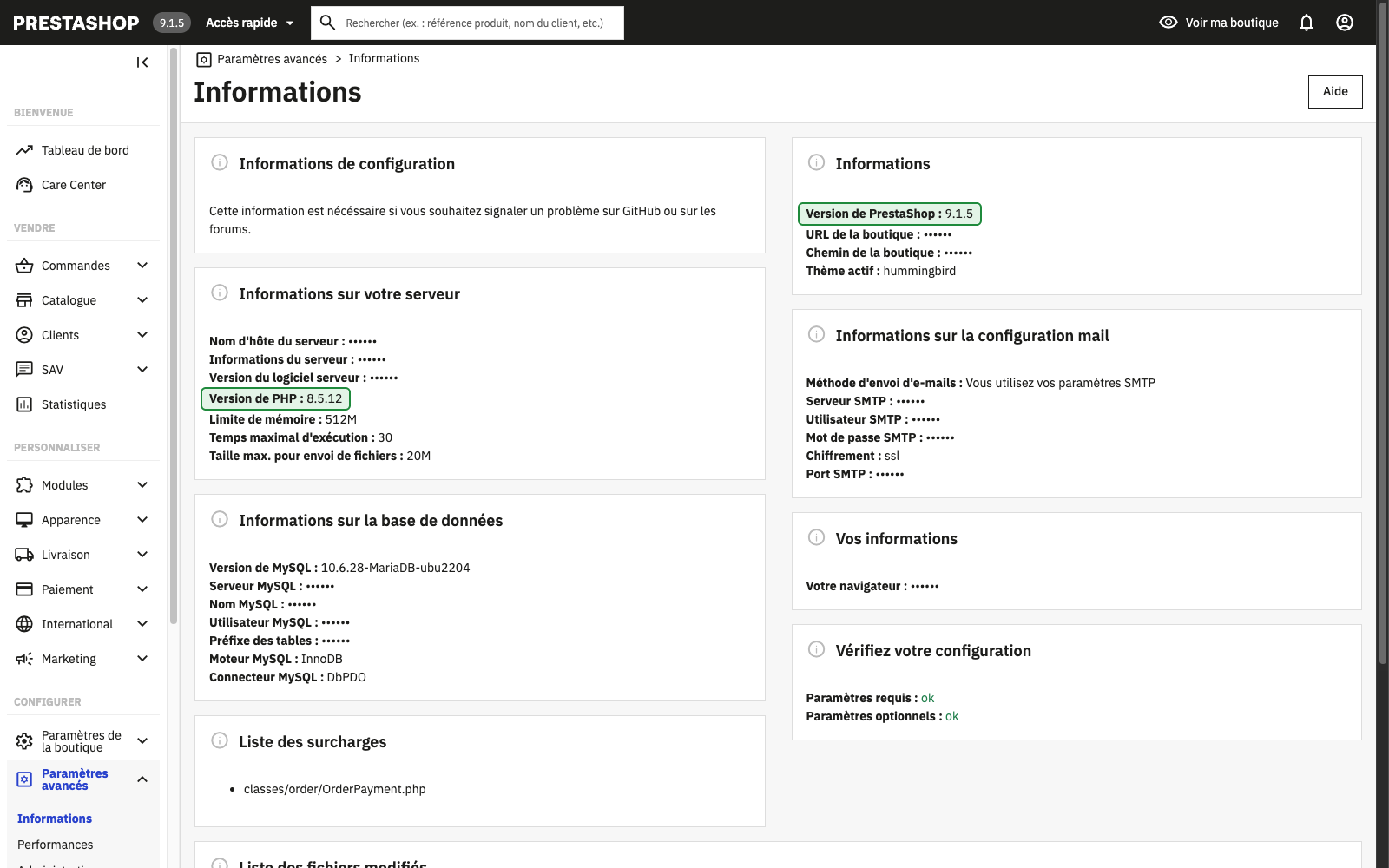The image size is (1389, 868).
Task: Collapse the sidebar menu icon
Action: (x=142, y=62)
